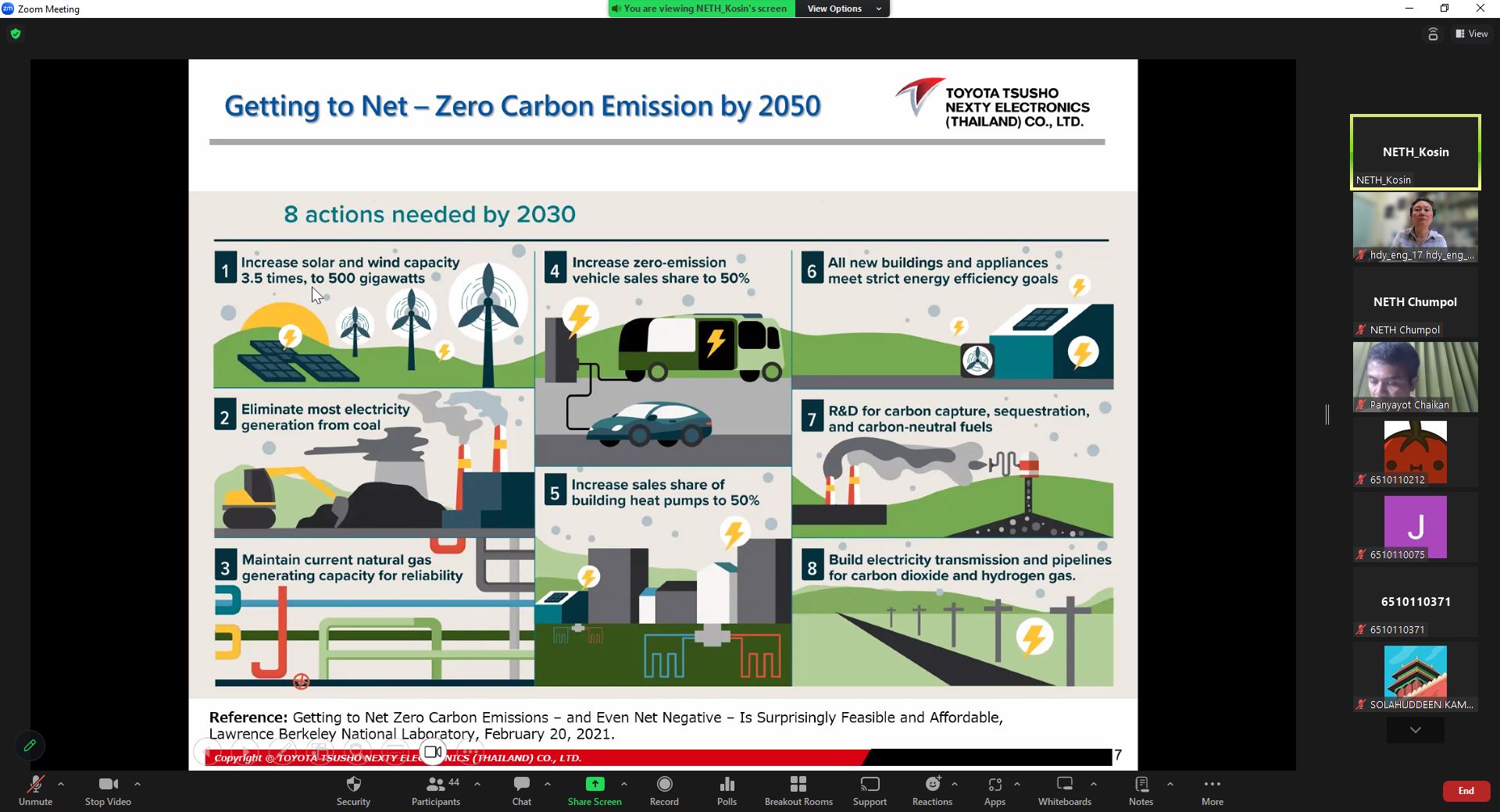Open the Participants panel
The image size is (1500, 812).
point(435,785)
